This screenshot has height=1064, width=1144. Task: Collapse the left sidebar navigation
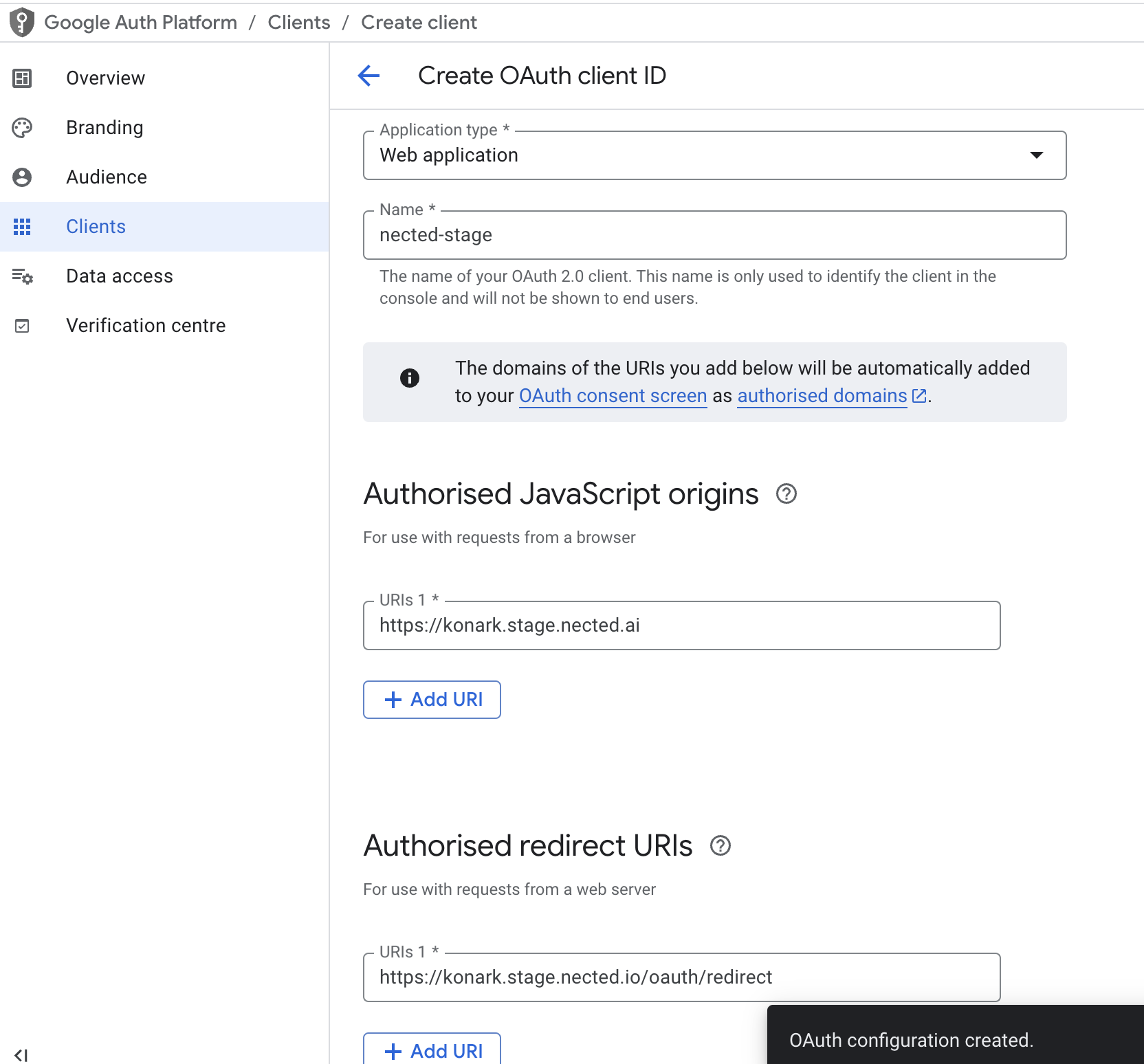[21, 1054]
